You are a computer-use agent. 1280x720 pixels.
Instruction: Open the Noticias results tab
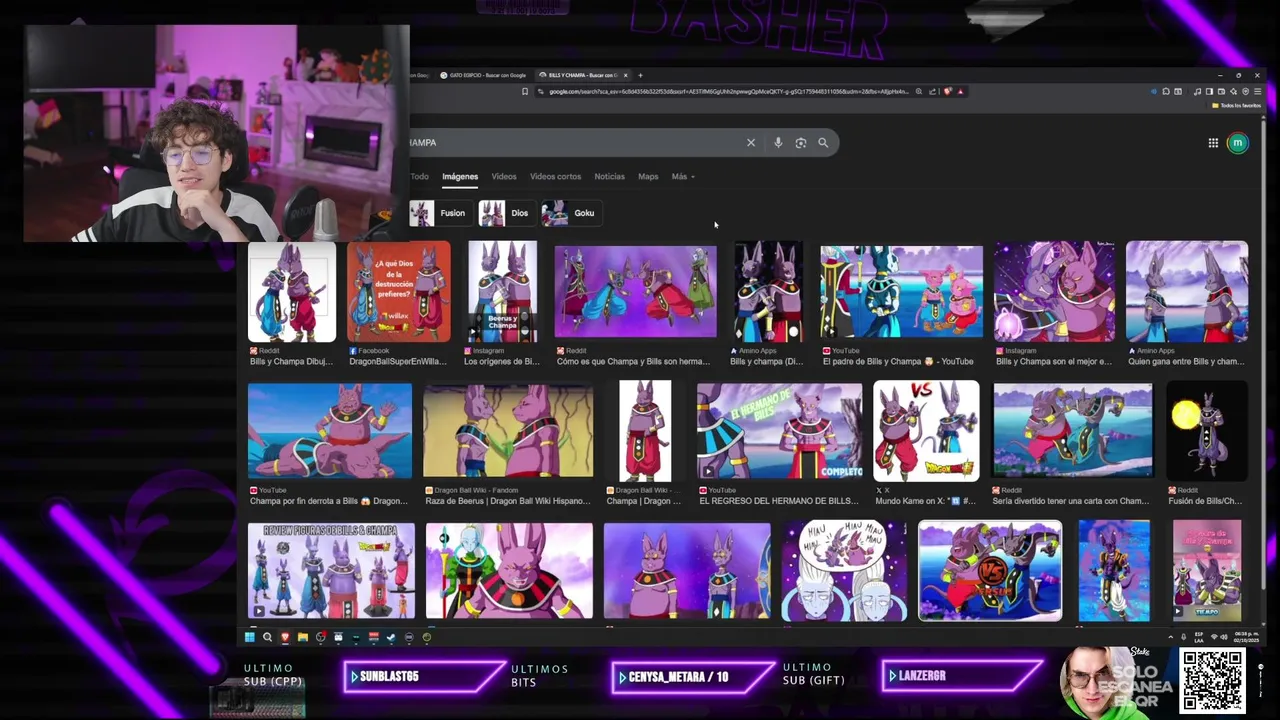click(609, 176)
